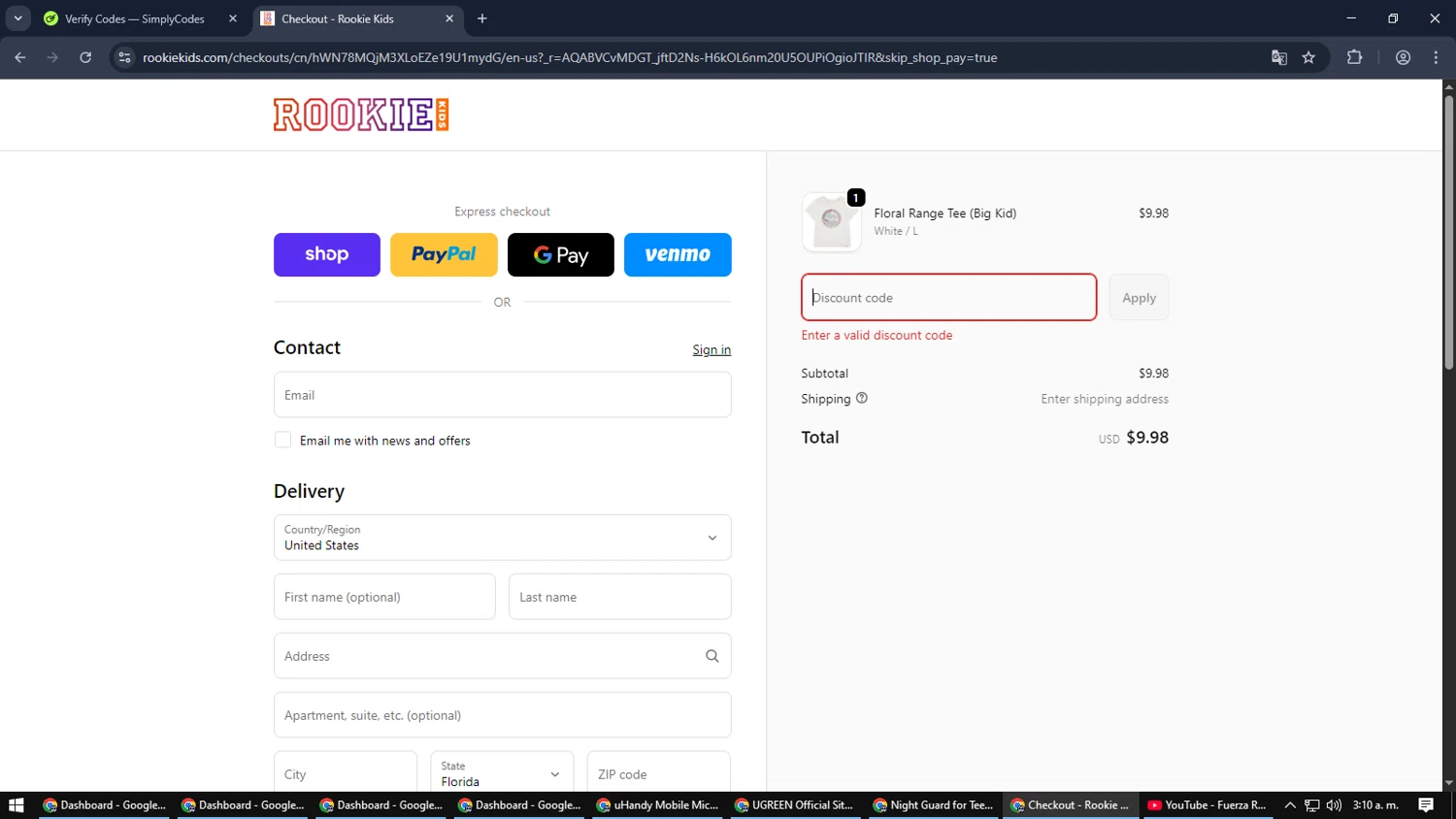Click the Shipping help question icon
The height and width of the screenshot is (819, 1456).
click(x=862, y=398)
